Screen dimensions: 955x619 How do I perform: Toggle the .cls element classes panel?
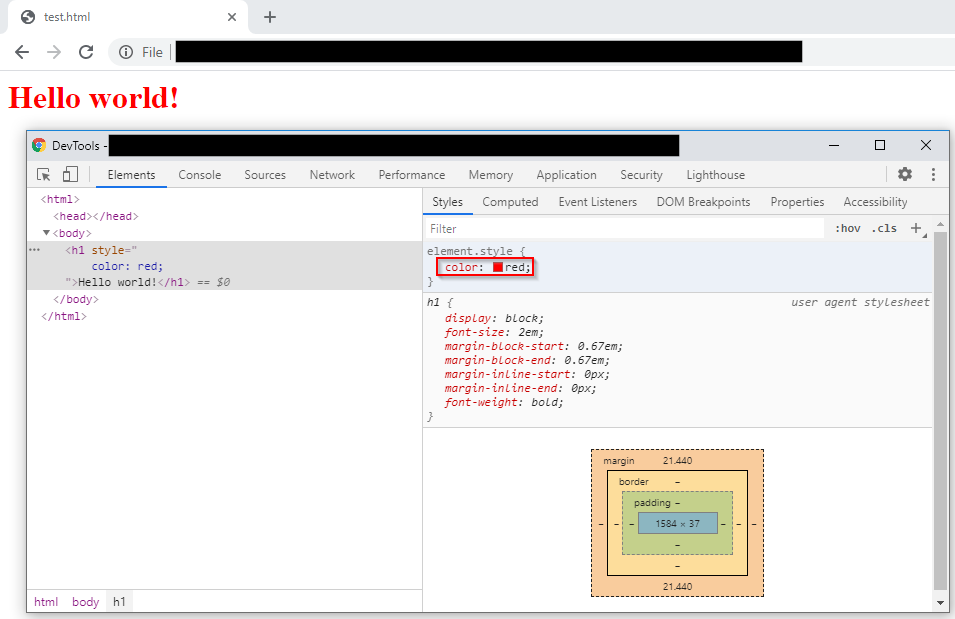[884, 228]
